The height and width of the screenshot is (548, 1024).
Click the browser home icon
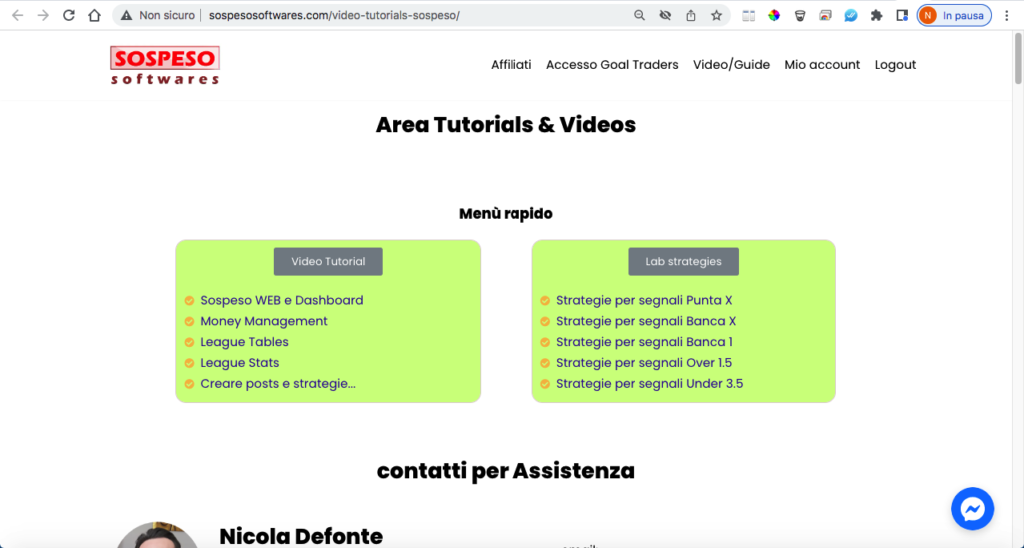point(94,16)
